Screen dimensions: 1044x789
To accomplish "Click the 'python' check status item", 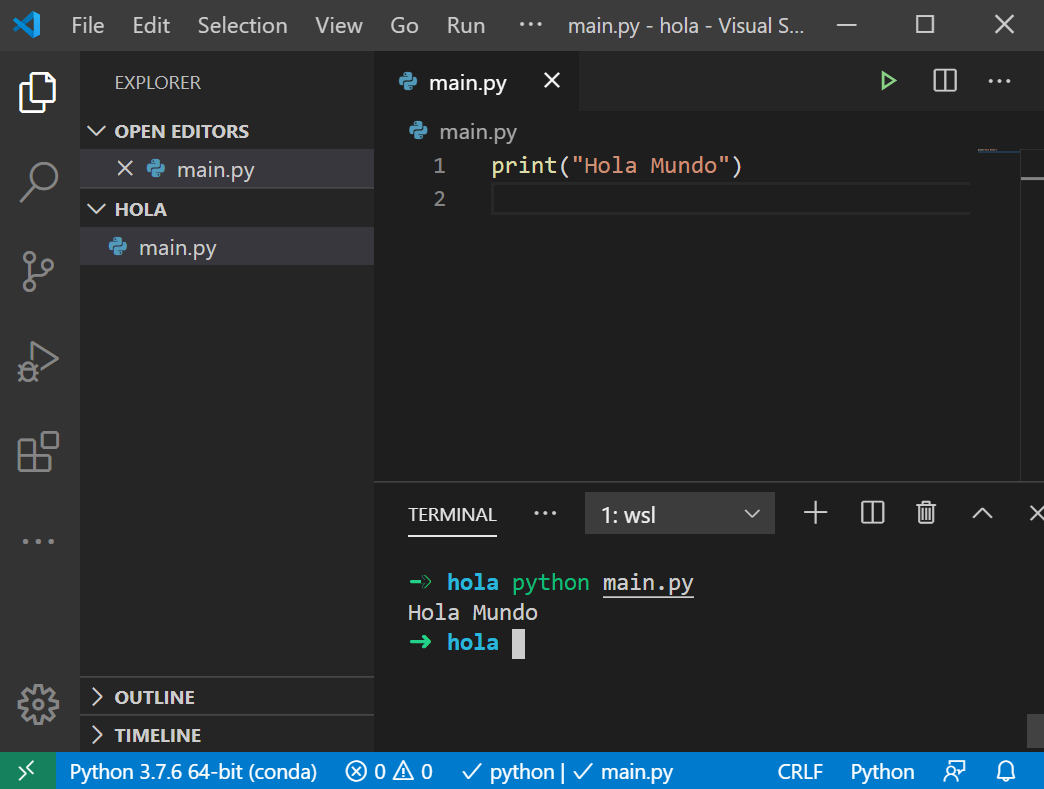I will pyautogui.click(x=508, y=772).
